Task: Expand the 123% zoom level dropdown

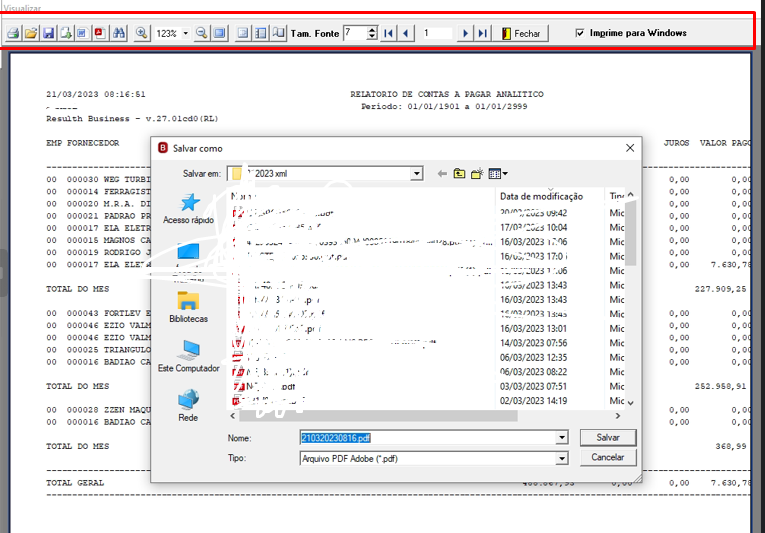Action: [185, 34]
